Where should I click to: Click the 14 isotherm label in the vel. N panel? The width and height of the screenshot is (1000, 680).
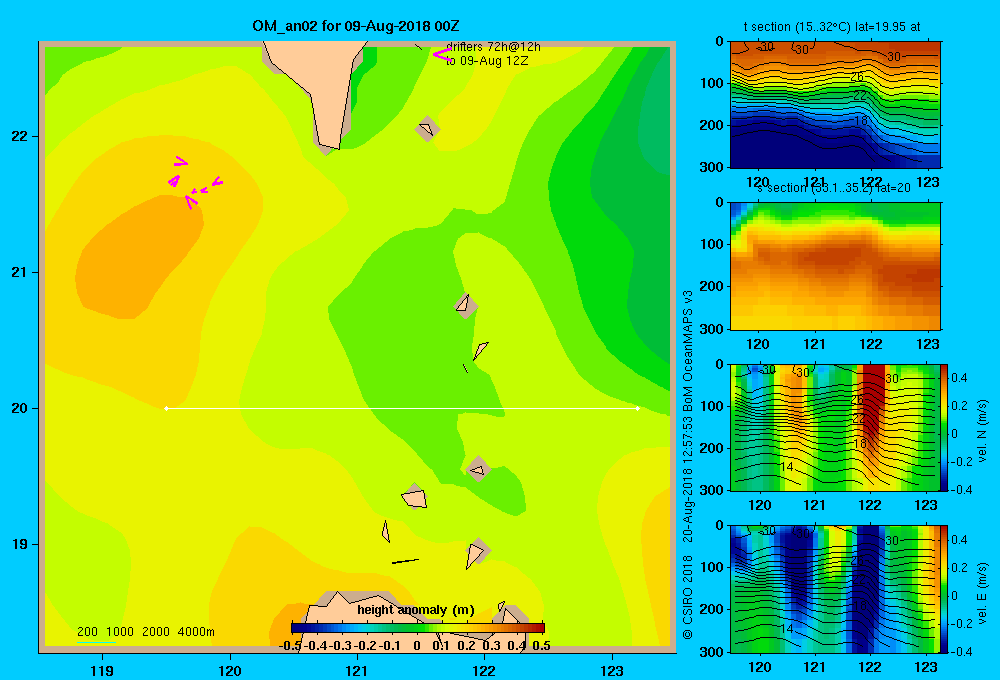[786, 467]
